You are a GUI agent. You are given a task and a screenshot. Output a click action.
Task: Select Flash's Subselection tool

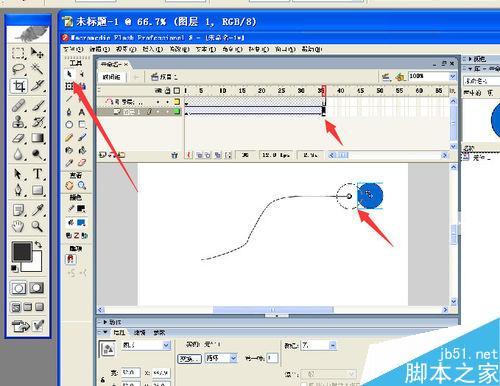82,74
